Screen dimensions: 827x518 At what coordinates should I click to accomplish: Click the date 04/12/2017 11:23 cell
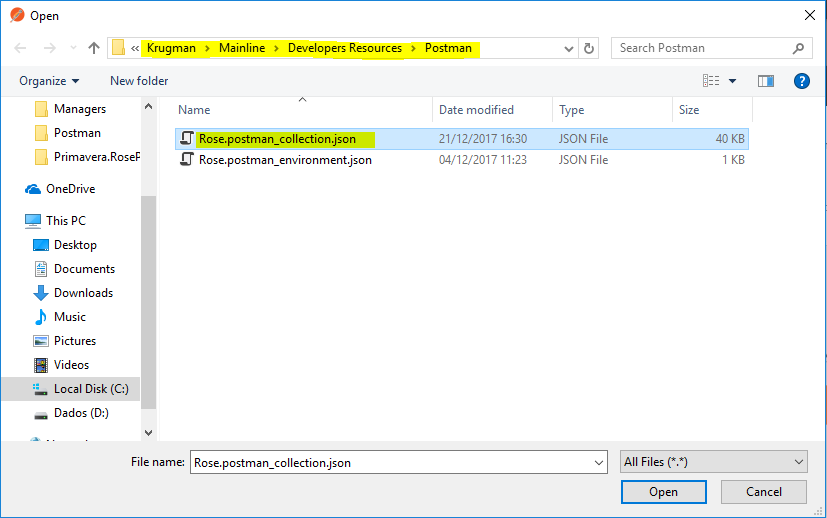[x=483, y=160]
